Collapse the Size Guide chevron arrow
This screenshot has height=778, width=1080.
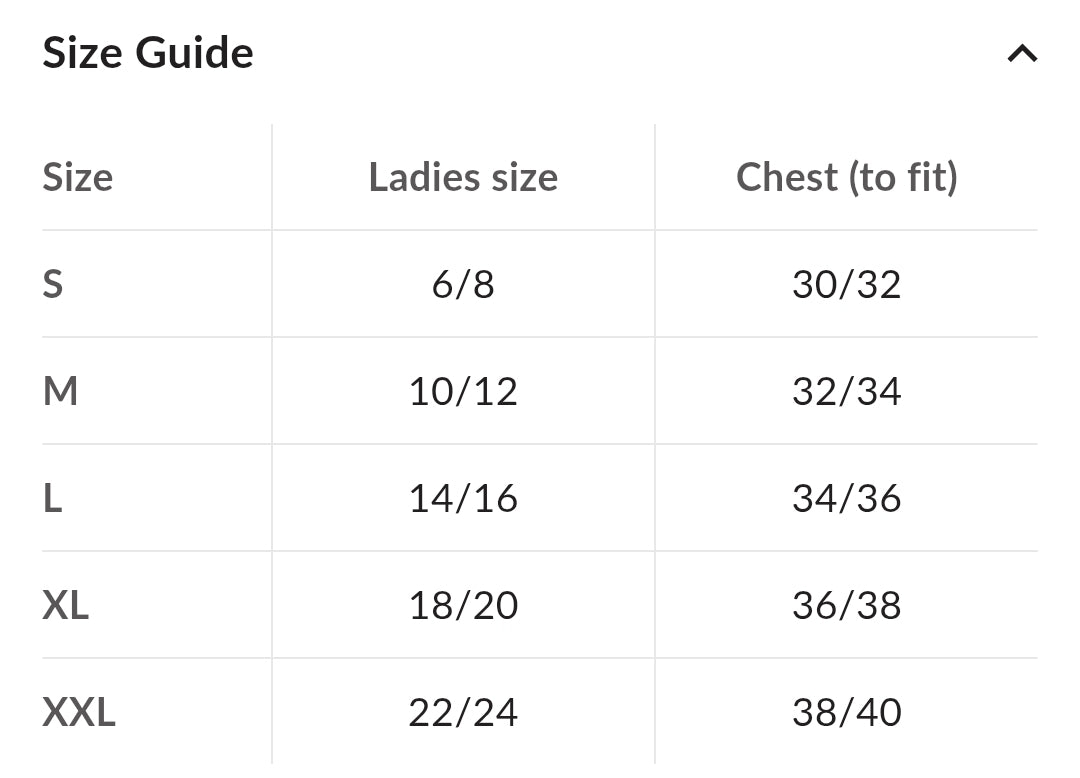[x=1022, y=54]
